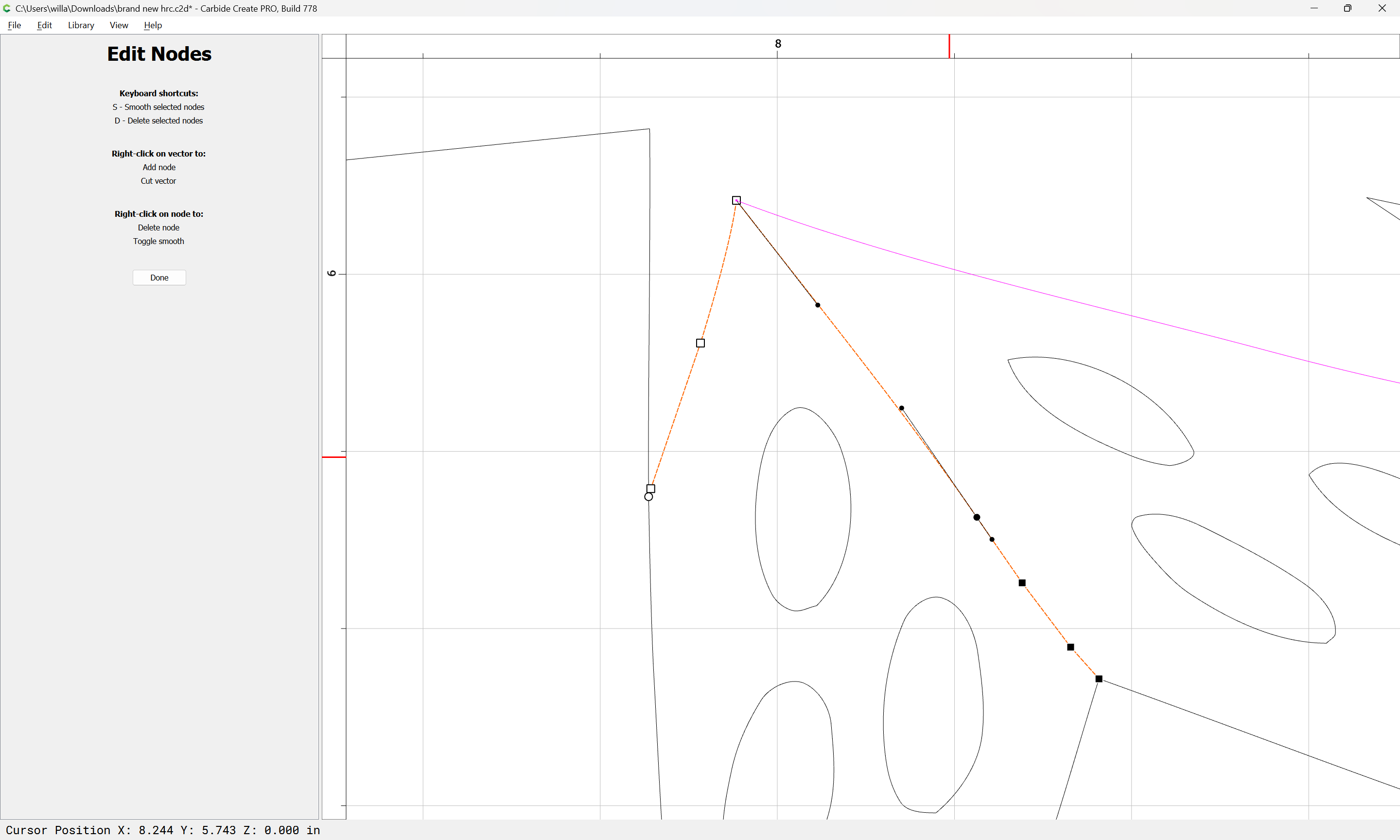This screenshot has width=1400, height=840.
Task: Select the second filled square node on the lower diagonal
Action: tap(1070, 647)
